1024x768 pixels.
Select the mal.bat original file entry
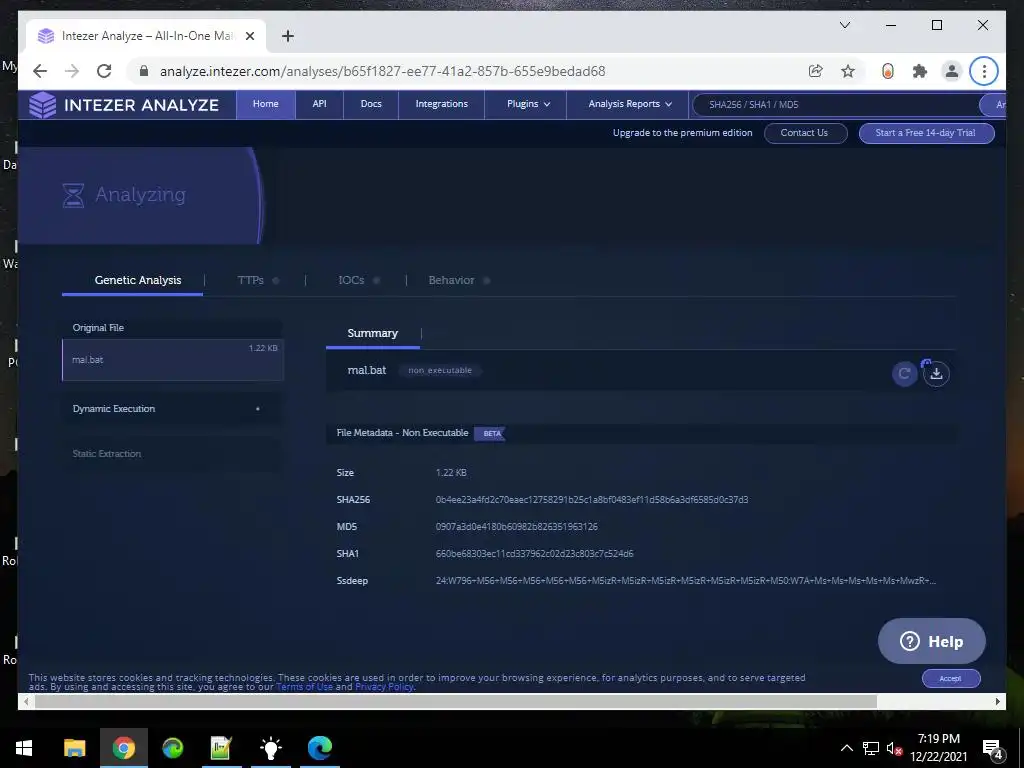pyautogui.click(x=172, y=360)
